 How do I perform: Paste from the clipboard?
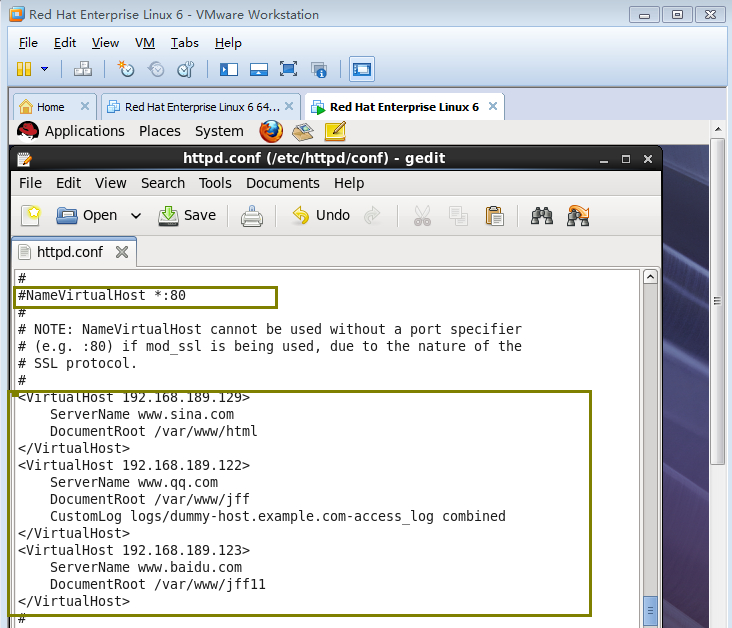[494, 216]
